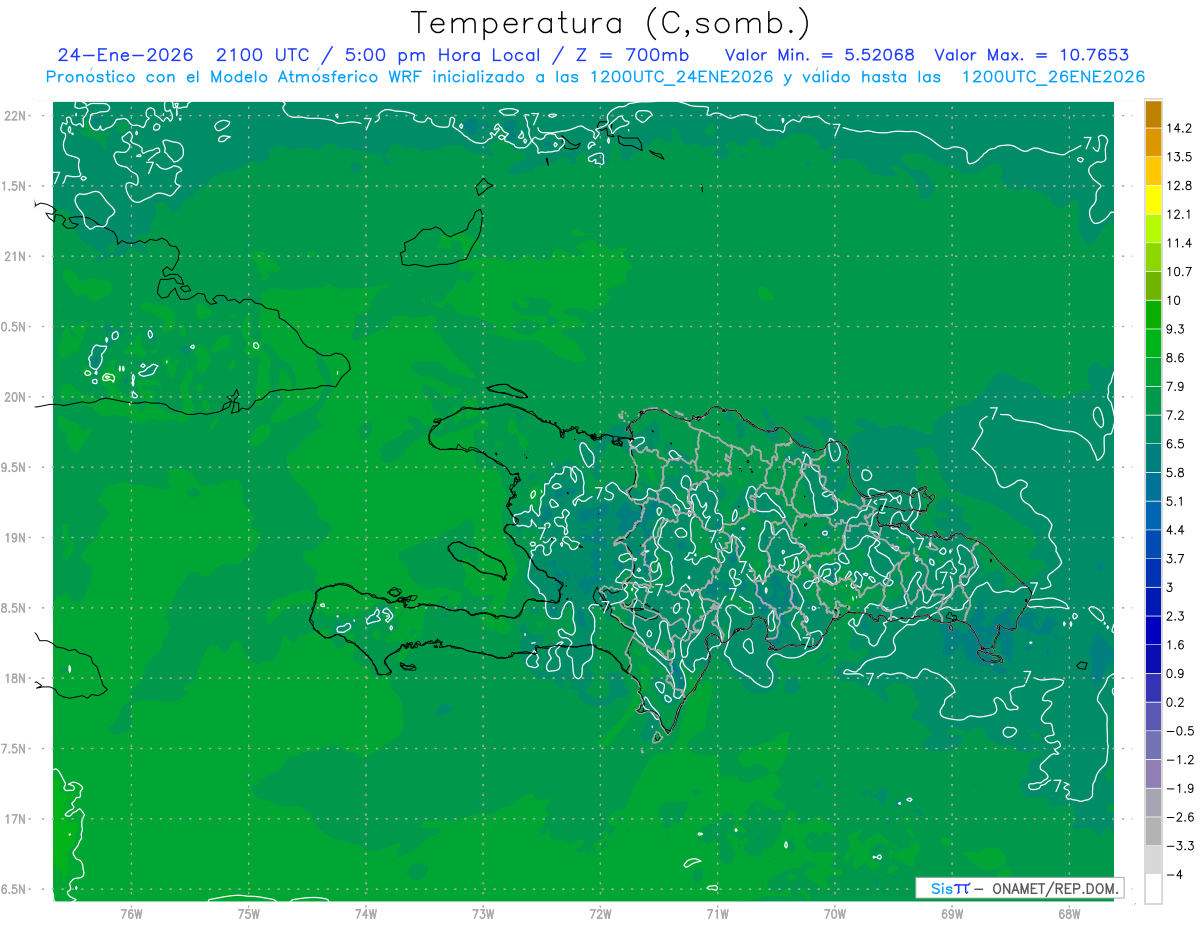
Task: Click white swatch below the -4 label
Action: point(1153,889)
